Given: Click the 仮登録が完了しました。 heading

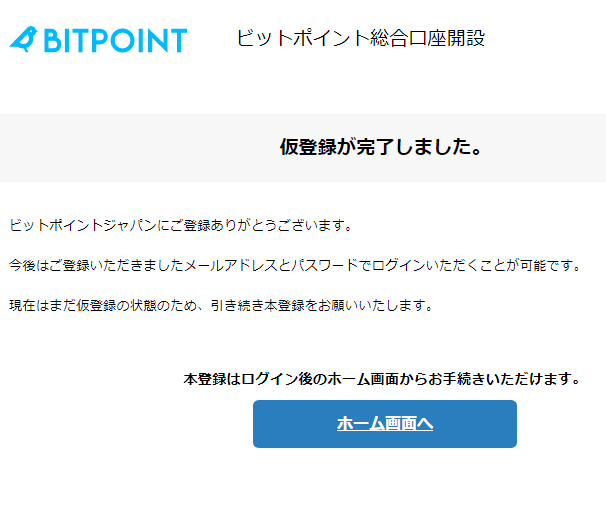Looking at the screenshot, I should 382,148.
